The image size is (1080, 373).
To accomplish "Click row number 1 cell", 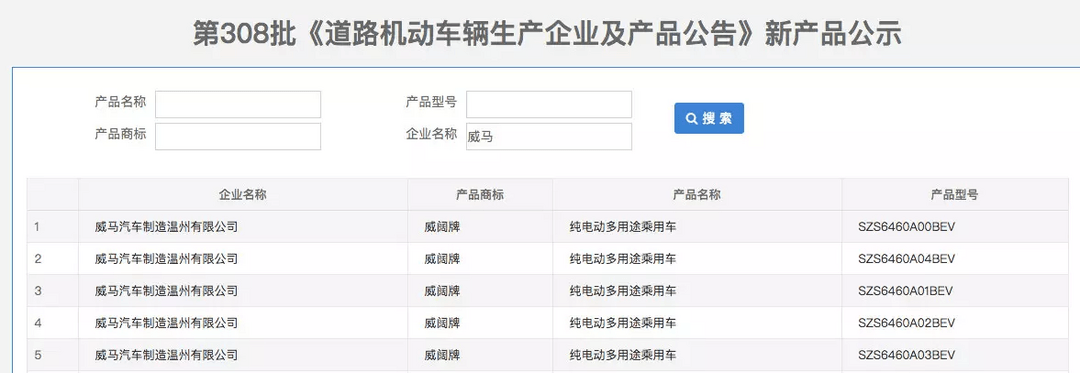I will click(53, 227).
